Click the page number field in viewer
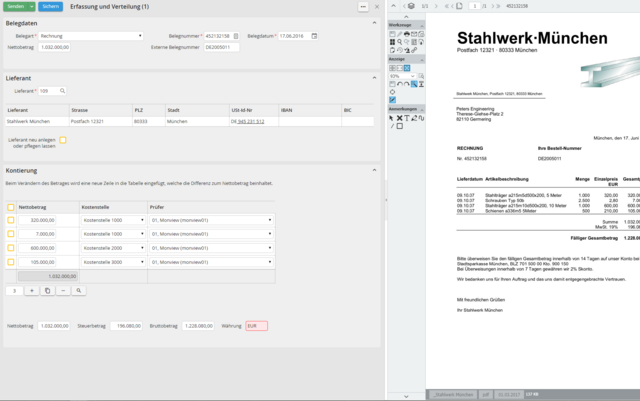The height and width of the screenshot is (401, 640). pyautogui.click(x=475, y=6)
